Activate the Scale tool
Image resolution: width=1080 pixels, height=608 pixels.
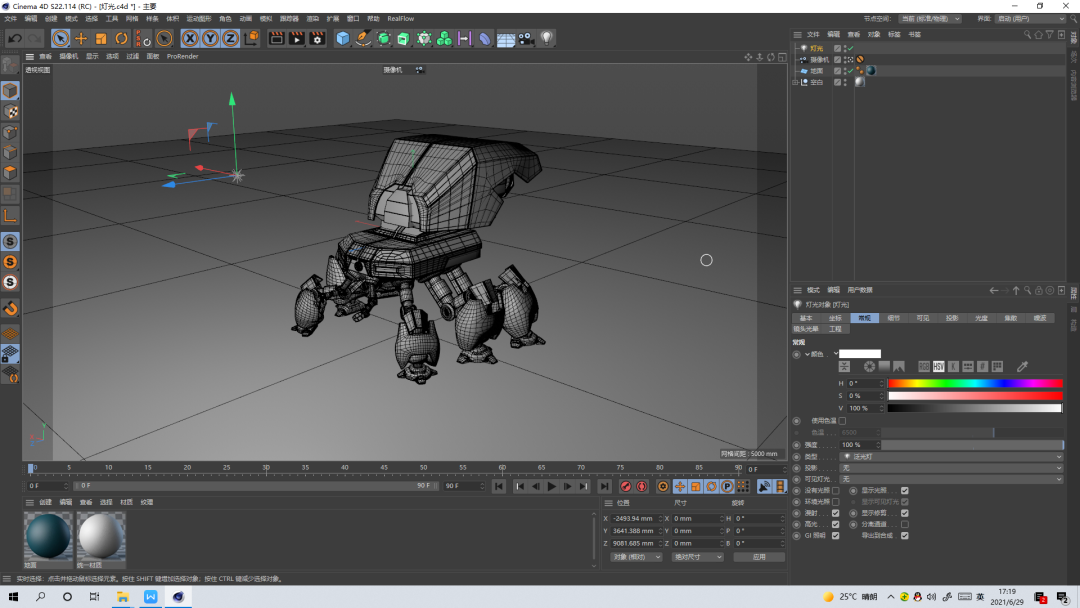(x=101, y=39)
